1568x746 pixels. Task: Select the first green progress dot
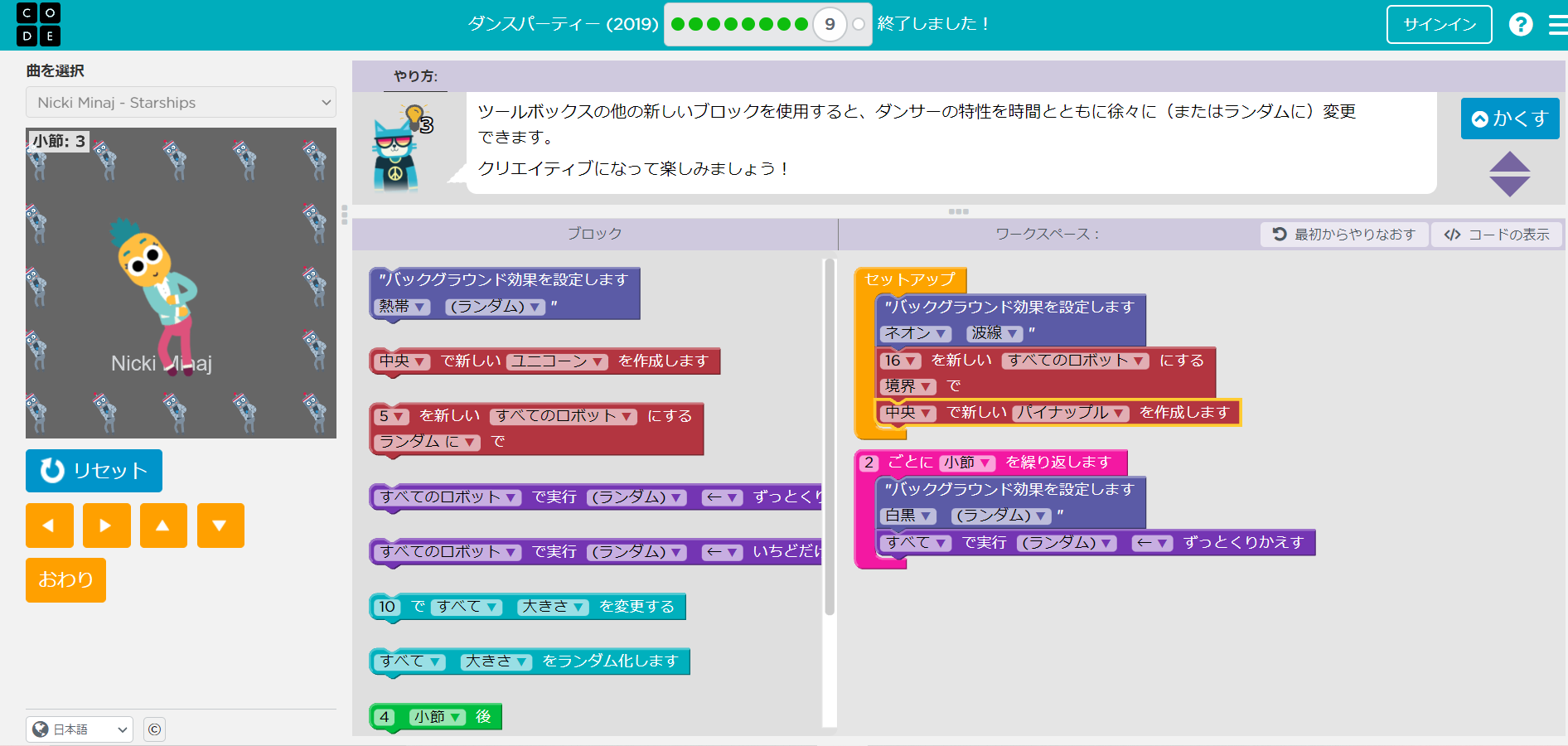click(x=678, y=24)
